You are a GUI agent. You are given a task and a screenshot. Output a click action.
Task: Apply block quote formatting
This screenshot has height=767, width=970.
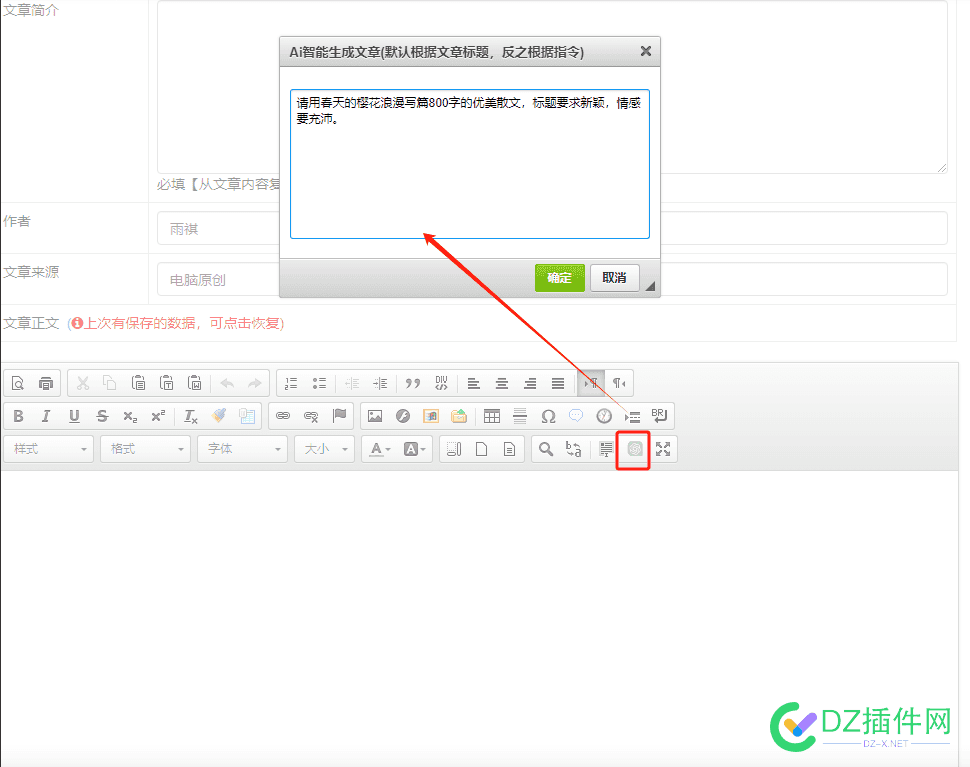pos(413,384)
